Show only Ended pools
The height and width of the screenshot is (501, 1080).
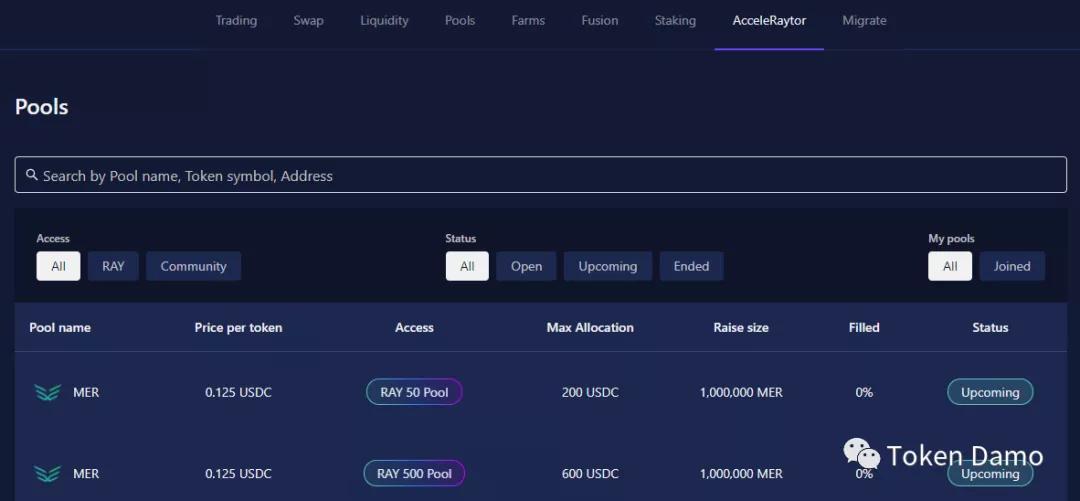(x=691, y=266)
